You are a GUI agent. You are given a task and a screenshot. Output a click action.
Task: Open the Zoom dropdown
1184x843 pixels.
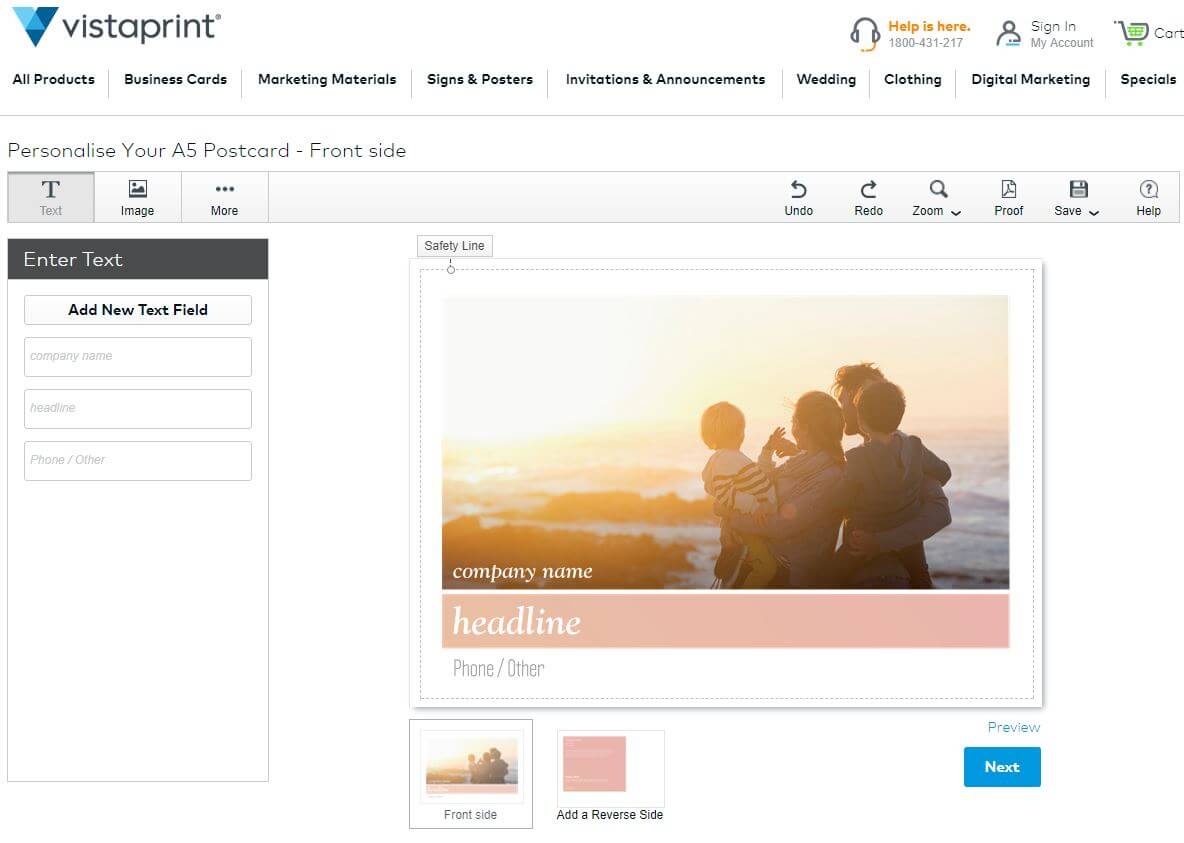click(x=936, y=198)
